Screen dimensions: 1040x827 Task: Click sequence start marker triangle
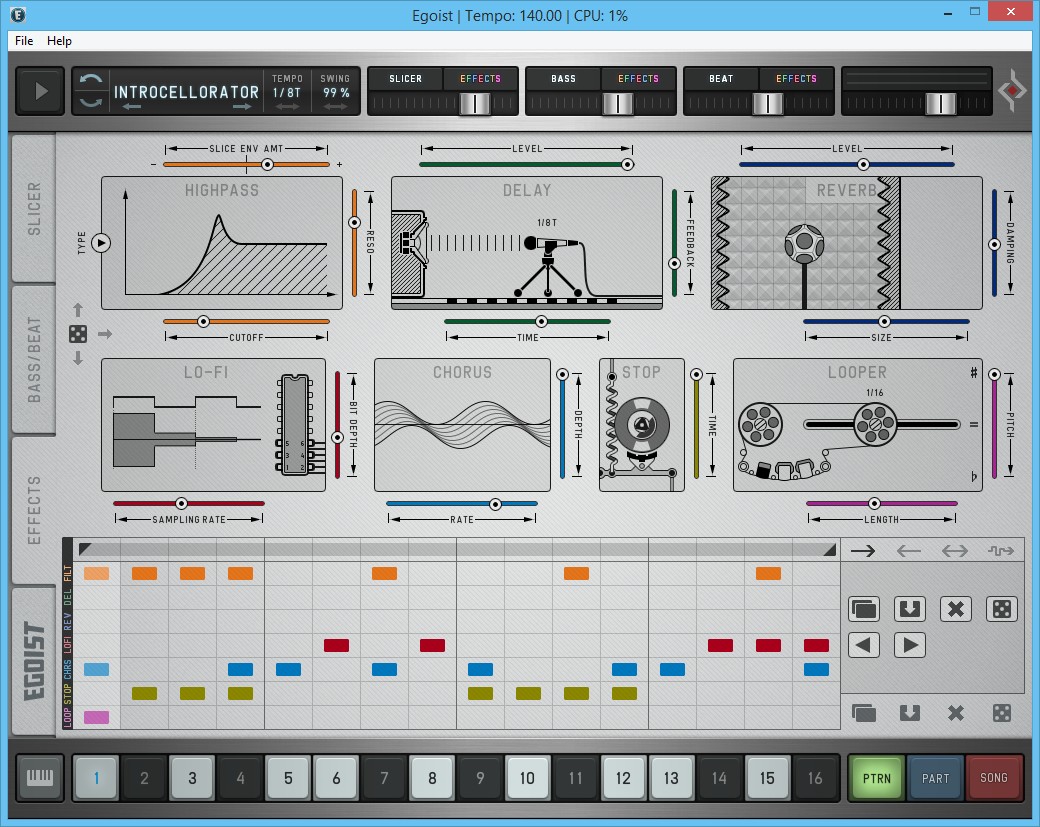click(85, 549)
